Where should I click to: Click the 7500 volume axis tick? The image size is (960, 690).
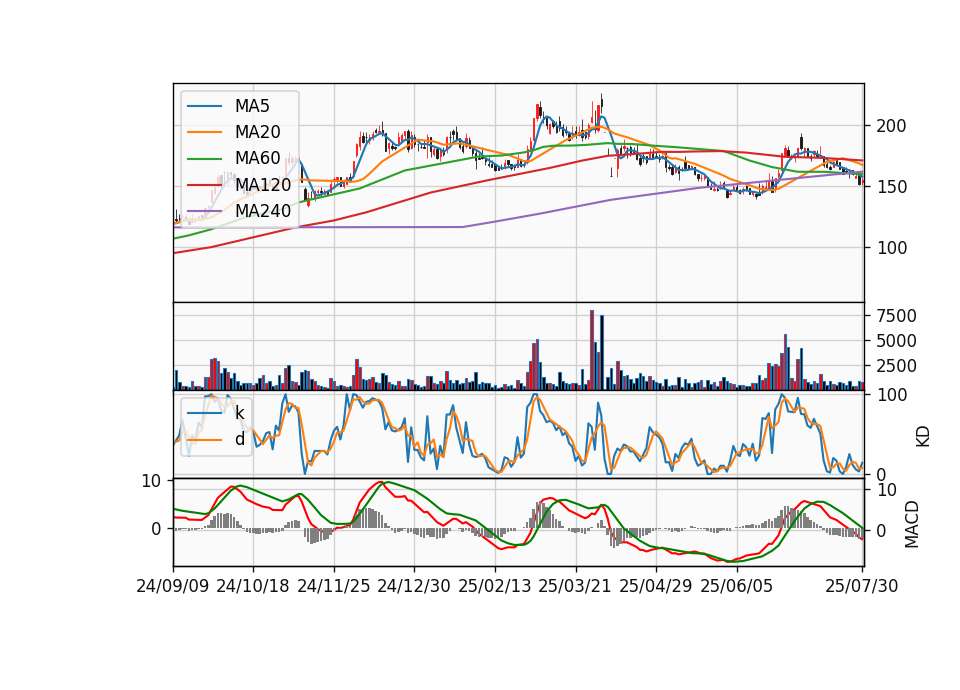click(896, 316)
